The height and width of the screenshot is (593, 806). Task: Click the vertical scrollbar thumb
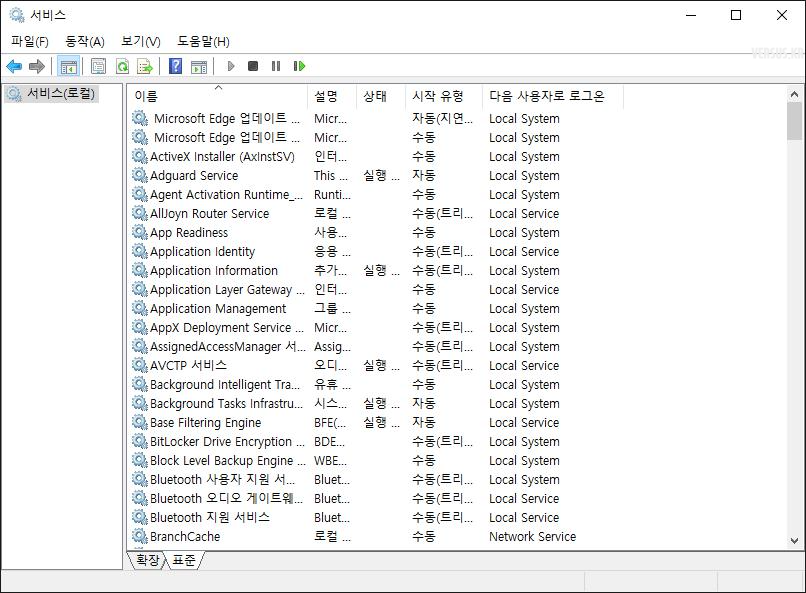click(794, 121)
